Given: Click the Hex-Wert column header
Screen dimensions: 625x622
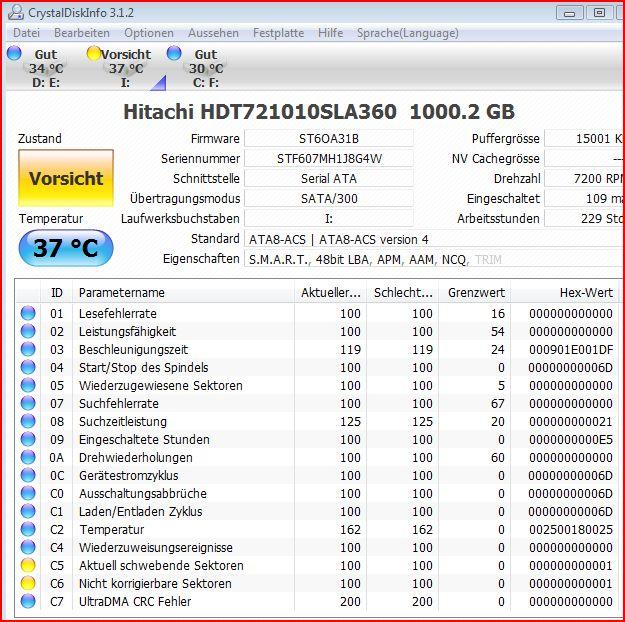Looking at the screenshot, I should coord(565,293).
